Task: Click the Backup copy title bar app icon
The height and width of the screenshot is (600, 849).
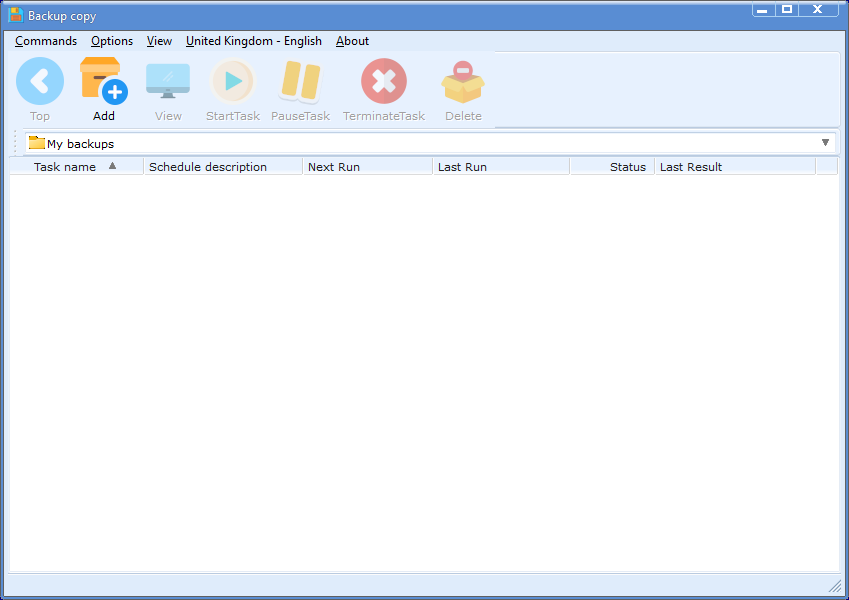Action: (x=16, y=16)
